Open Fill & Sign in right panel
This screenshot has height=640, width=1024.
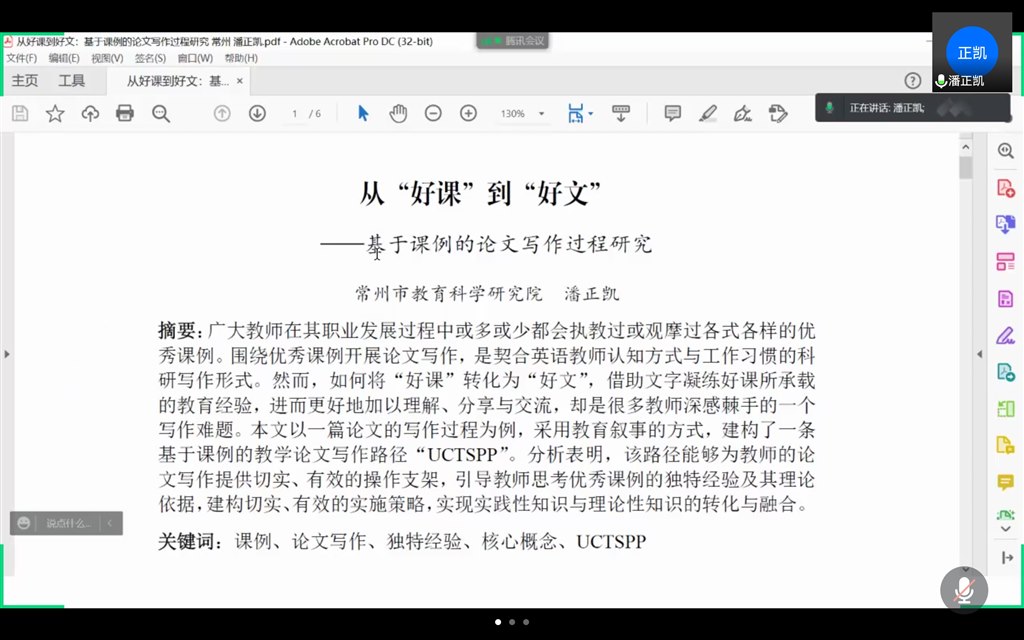click(x=1006, y=336)
